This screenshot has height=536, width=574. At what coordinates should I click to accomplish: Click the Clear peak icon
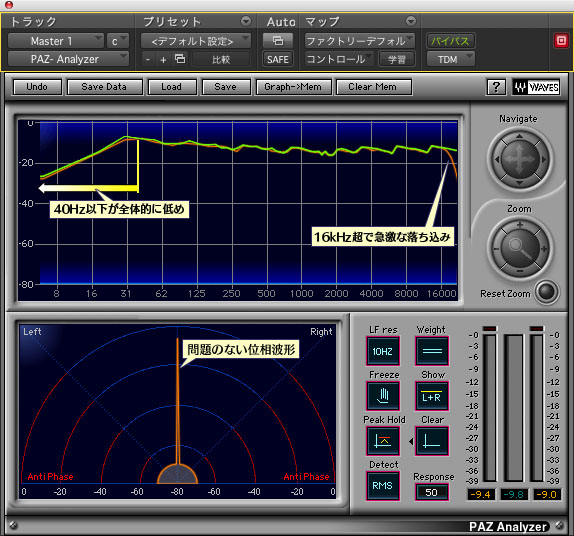pos(432,441)
